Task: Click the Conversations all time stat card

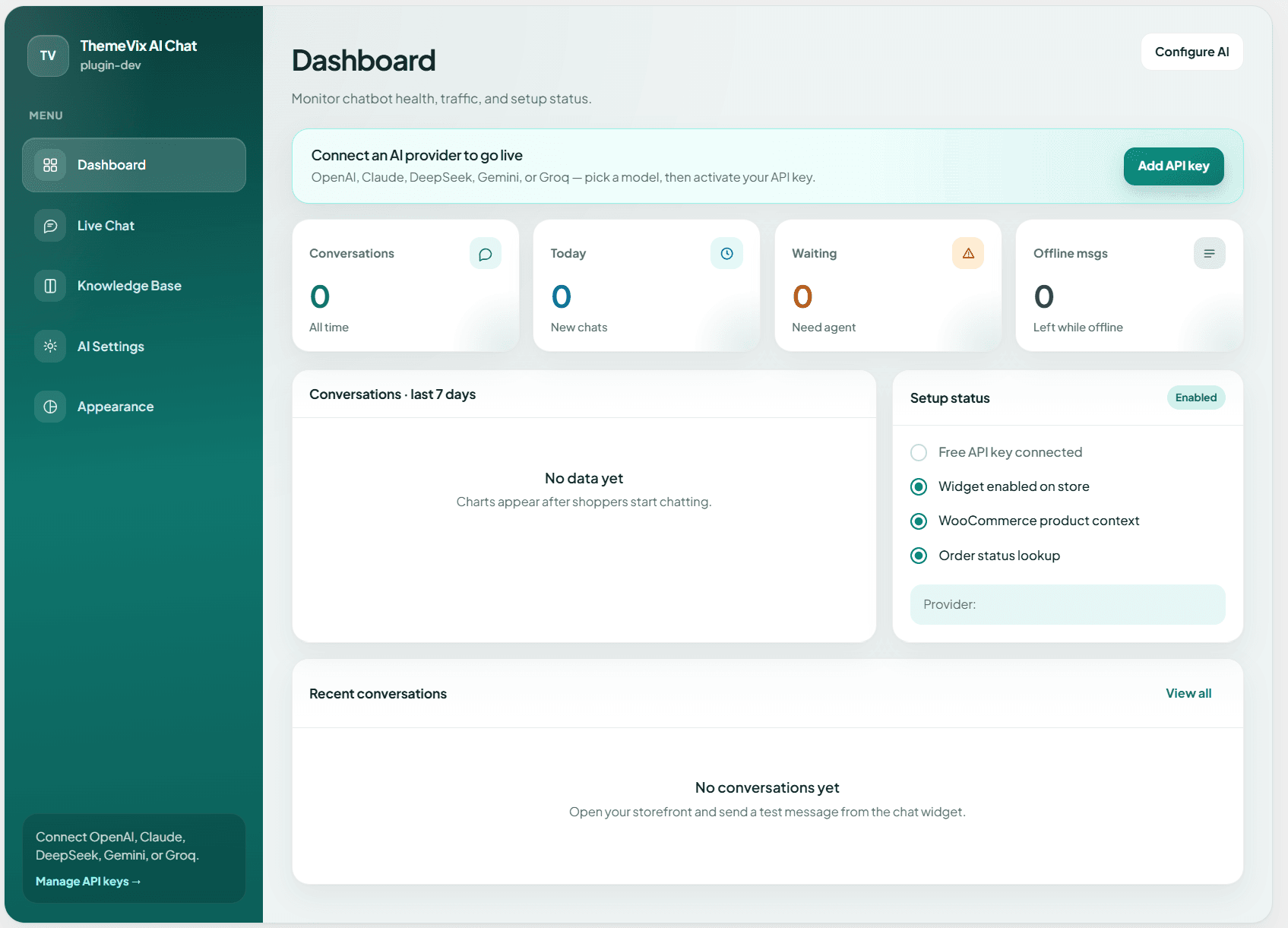Action: (406, 286)
